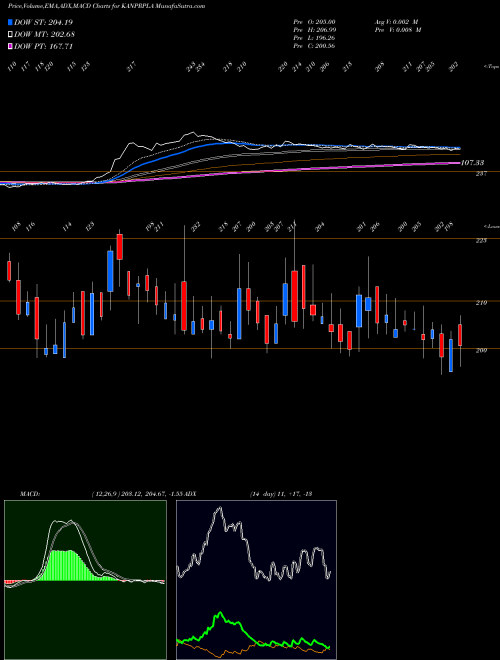Viewport: 500px width, 660px height.
Task: Click the 210 price level label
Action: (481, 303)
